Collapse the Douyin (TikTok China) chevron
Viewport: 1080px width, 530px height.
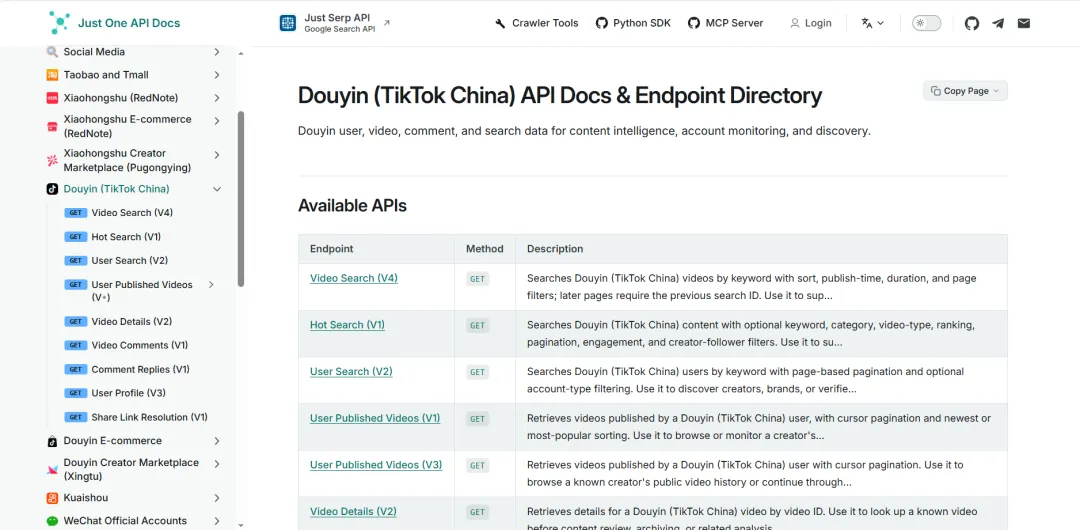[217, 189]
